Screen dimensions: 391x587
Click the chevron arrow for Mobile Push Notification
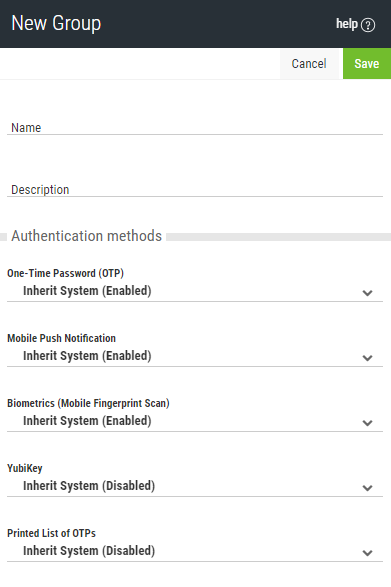point(367,358)
